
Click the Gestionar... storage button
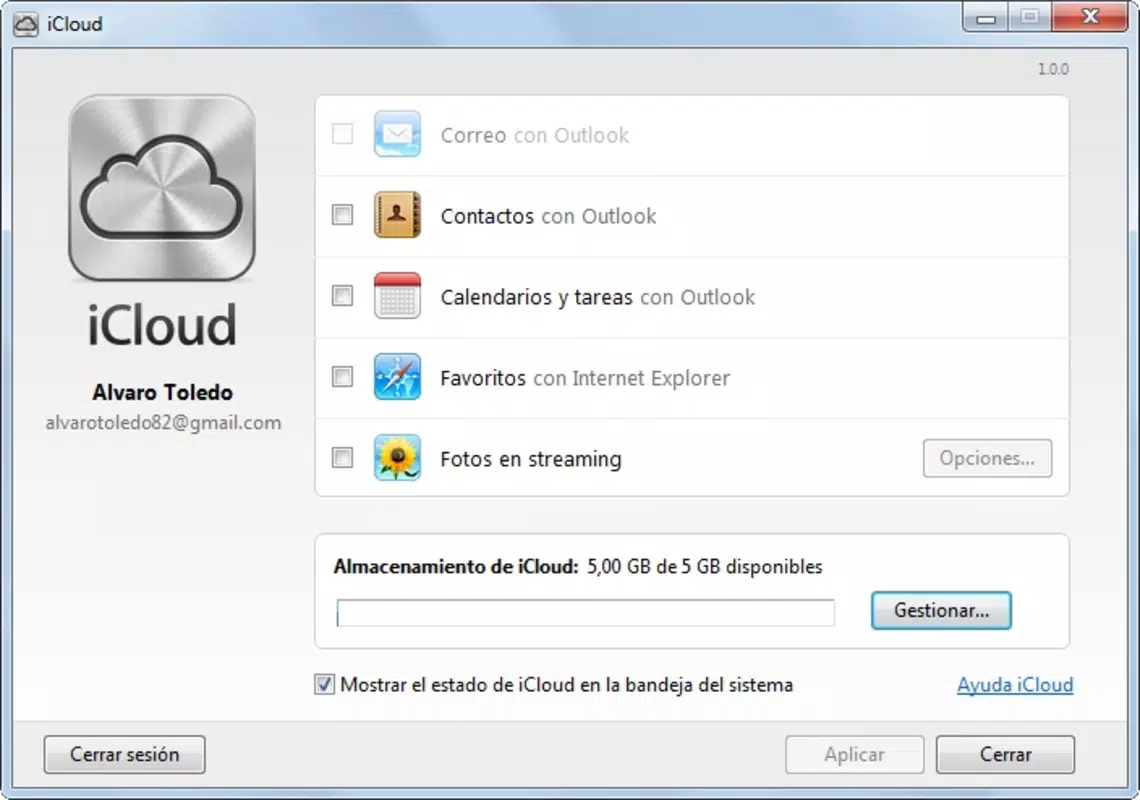coord(942,610)
